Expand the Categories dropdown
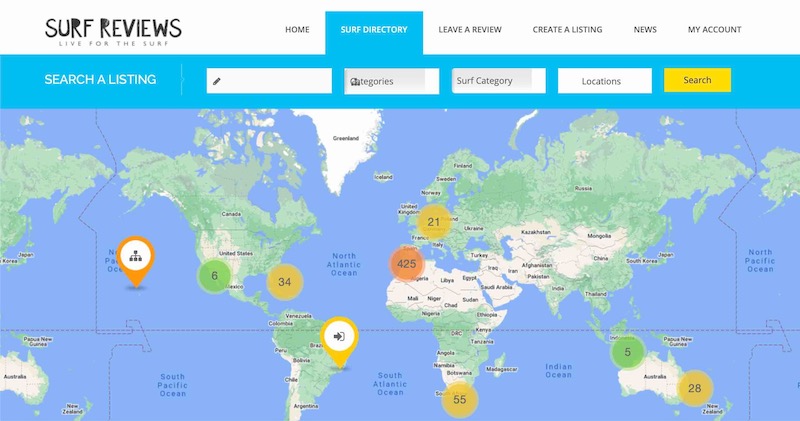 click(x=391, y=81)
